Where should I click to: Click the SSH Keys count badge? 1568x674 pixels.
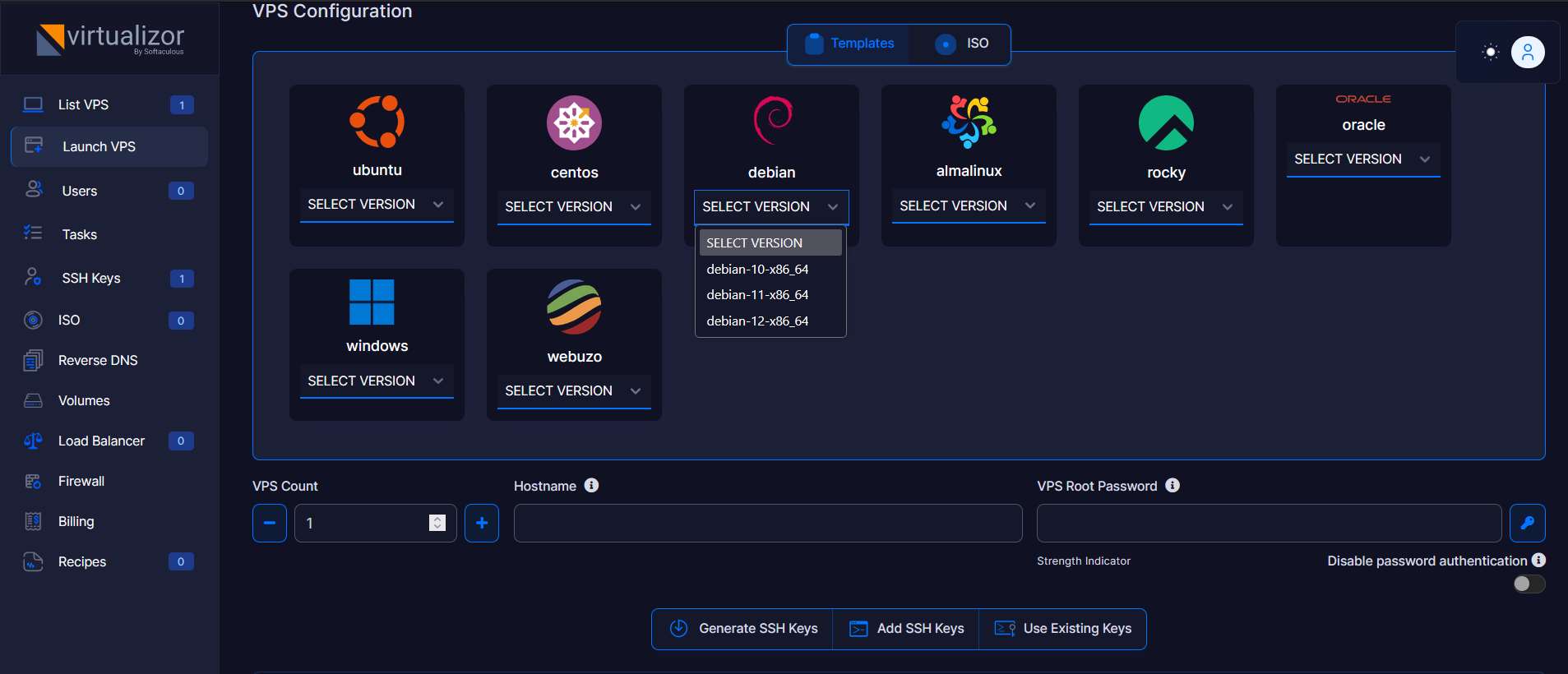click(x=182, y=279)
